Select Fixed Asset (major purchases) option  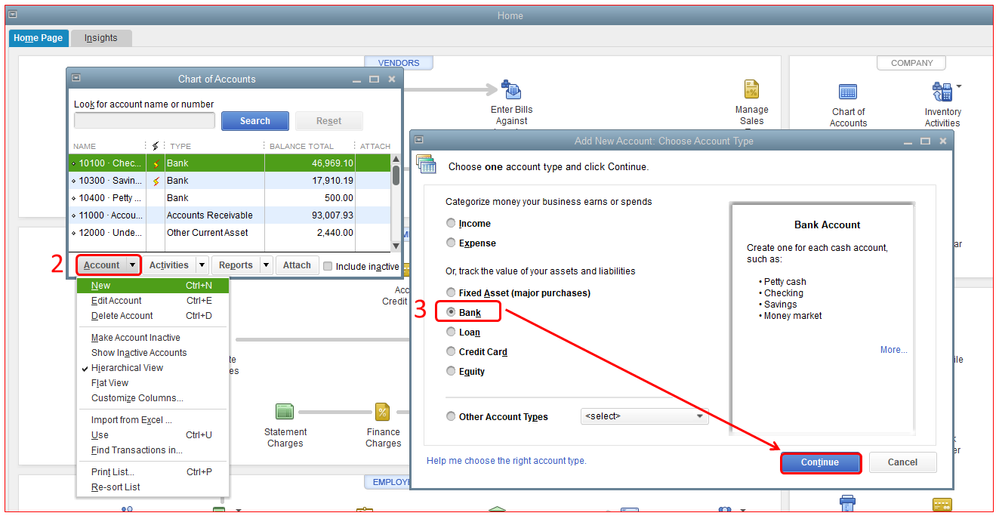(x=451, y=292)
